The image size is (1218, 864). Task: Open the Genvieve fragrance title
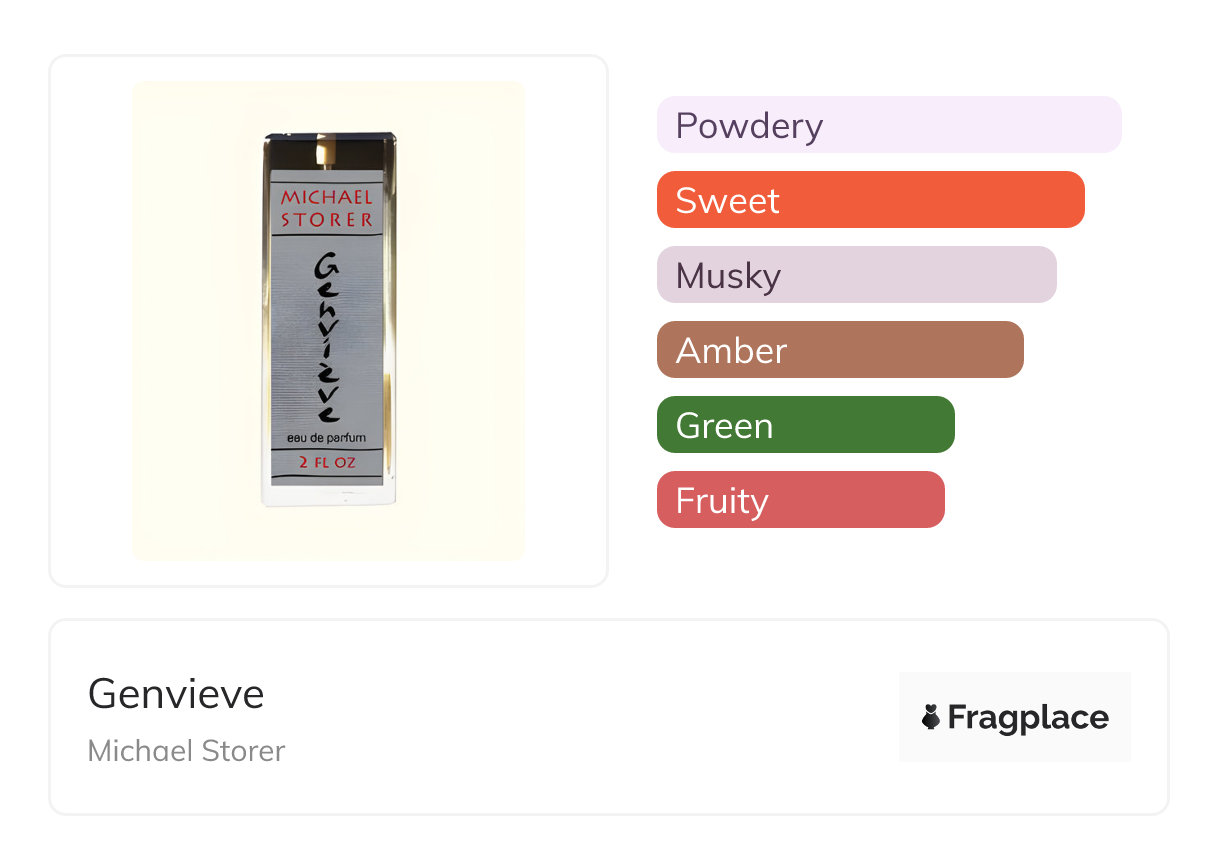coord(176,693)
